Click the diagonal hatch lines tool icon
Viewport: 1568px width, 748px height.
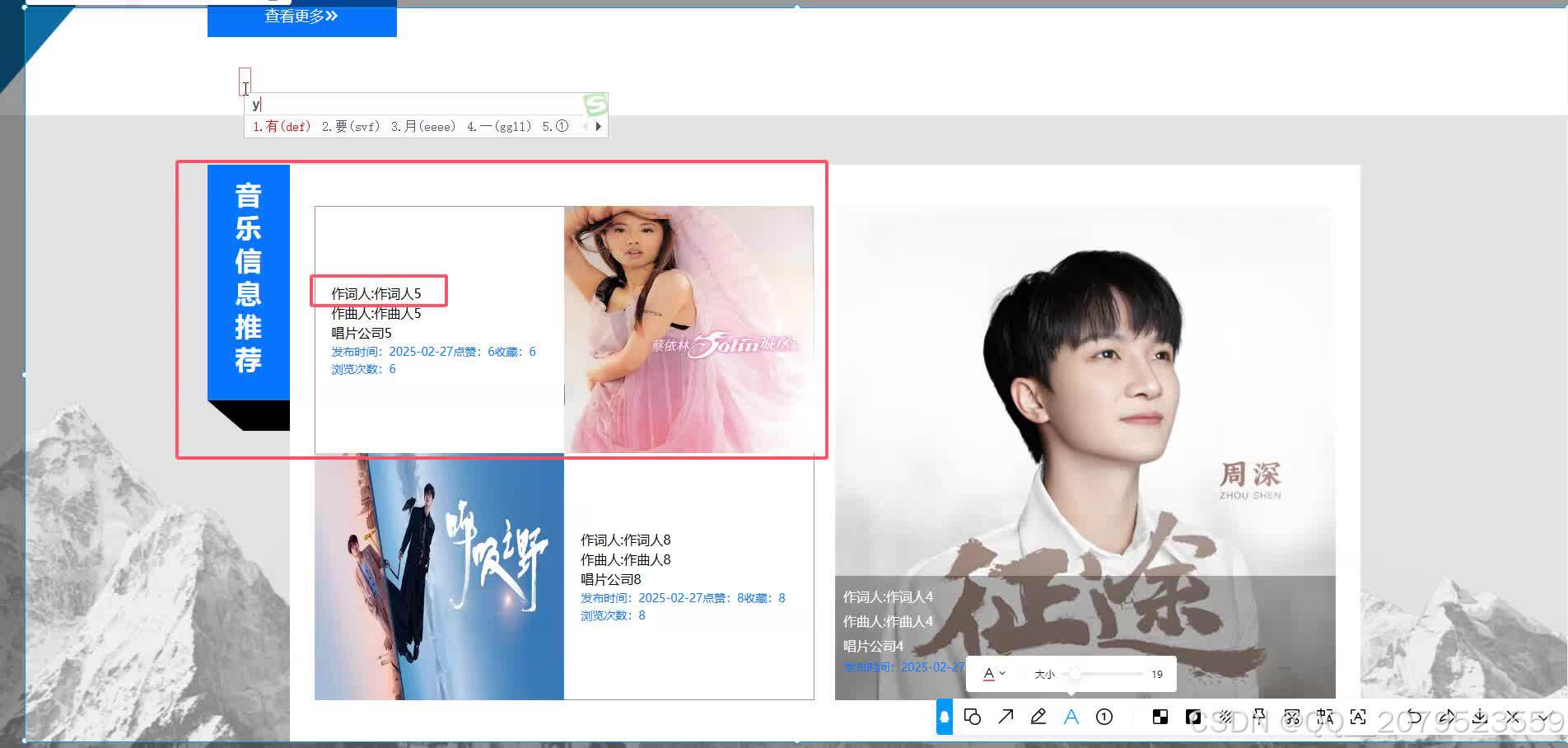click(1226, 717)
